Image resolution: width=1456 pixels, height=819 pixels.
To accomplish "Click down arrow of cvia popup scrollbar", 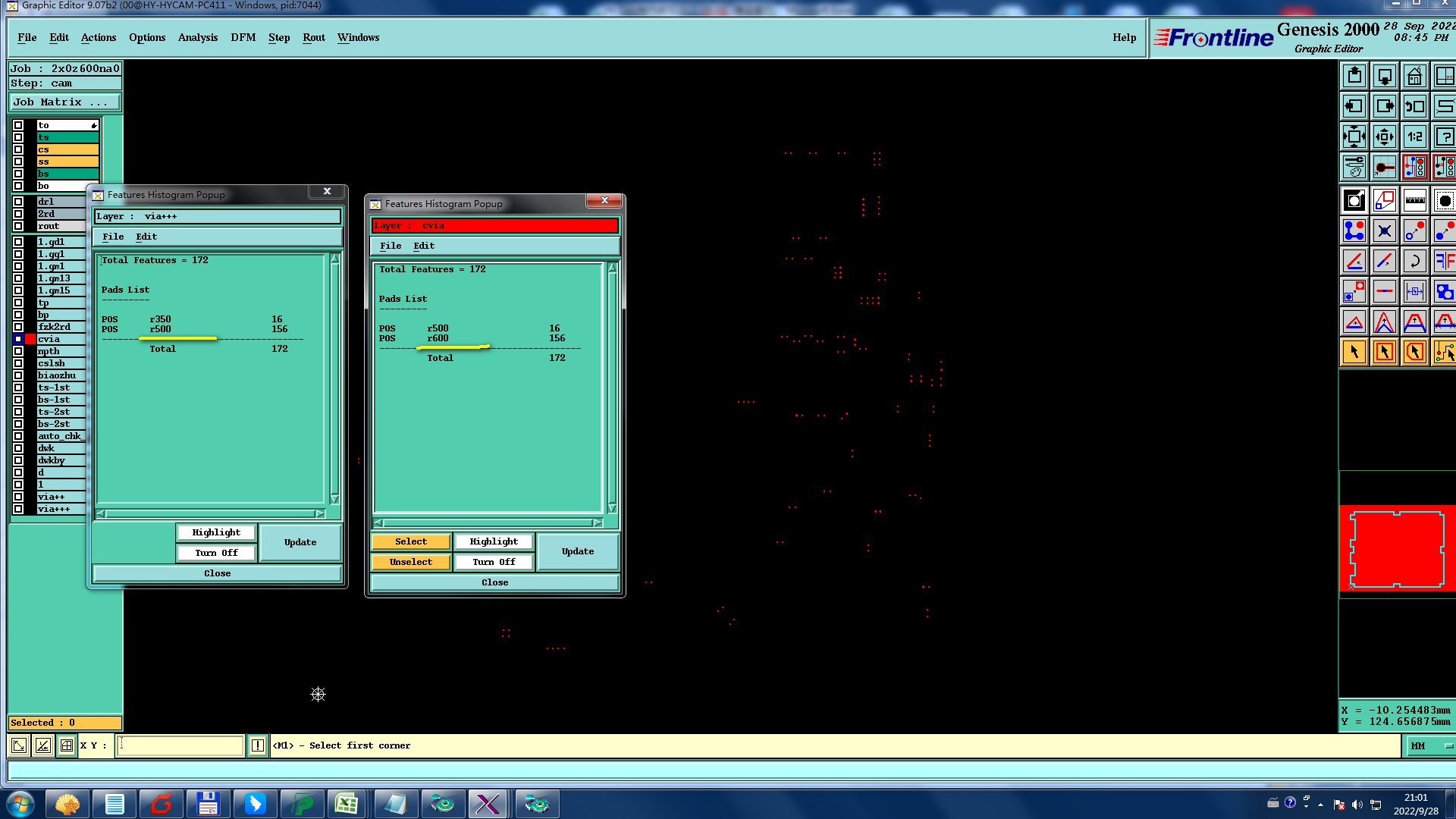I will 612,508.
